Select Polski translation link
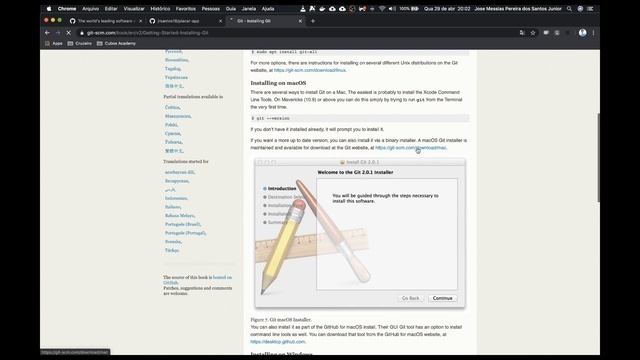This screenshot has height=360, width=640. coord(171,124)
